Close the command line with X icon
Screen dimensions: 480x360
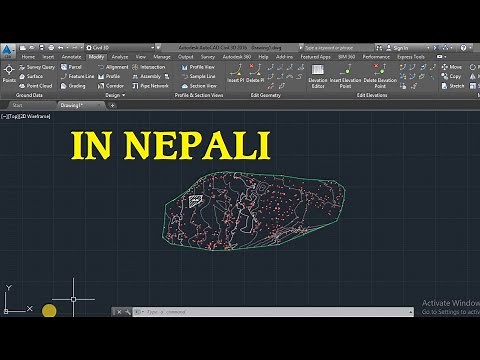click(x=119, y=312)
